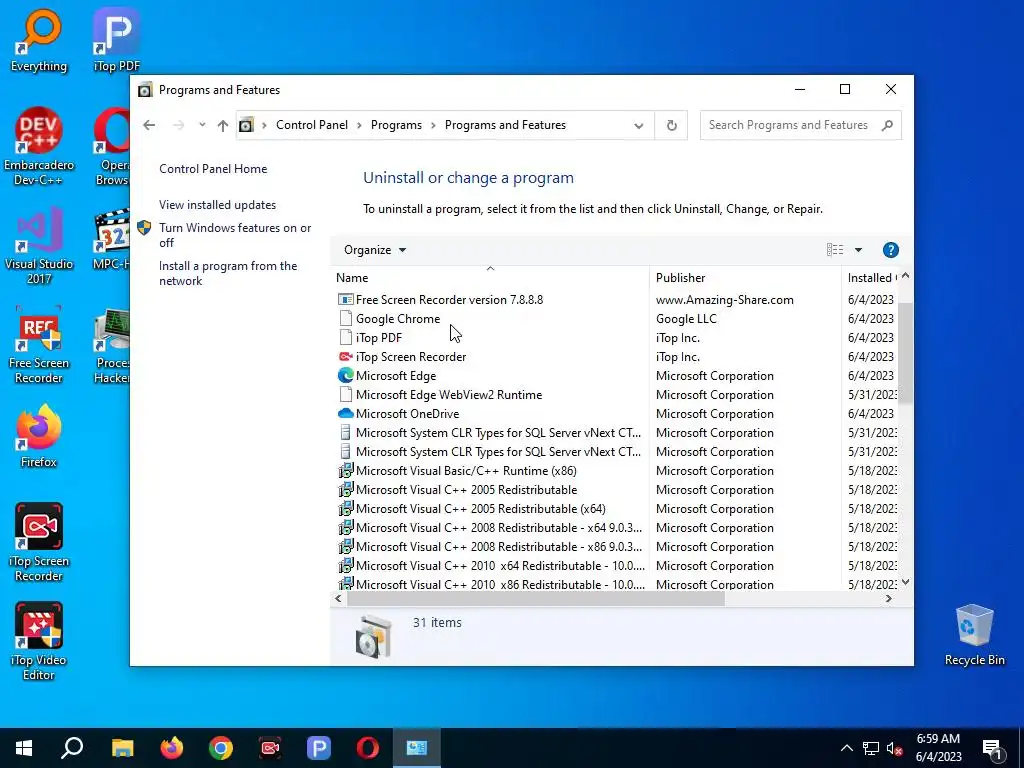
Task: Sort by the Publisher column header
Action: coord(745,278)
